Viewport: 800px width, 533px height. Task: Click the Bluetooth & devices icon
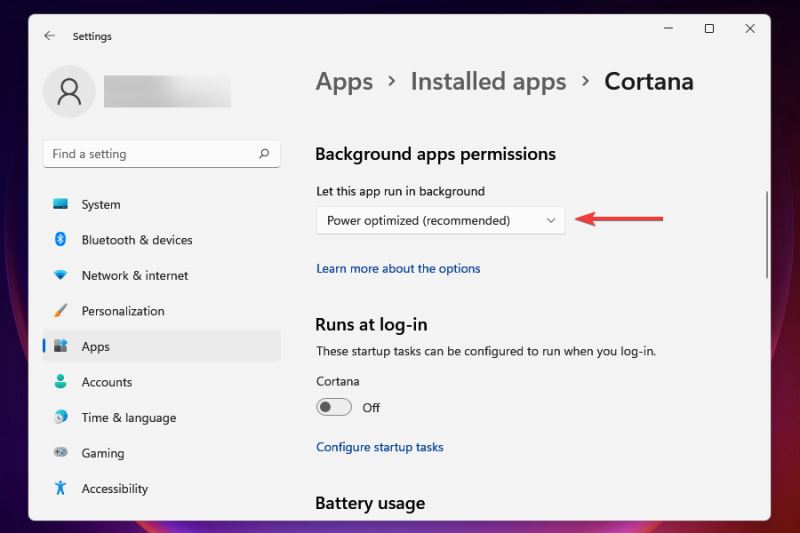(61, 240)
